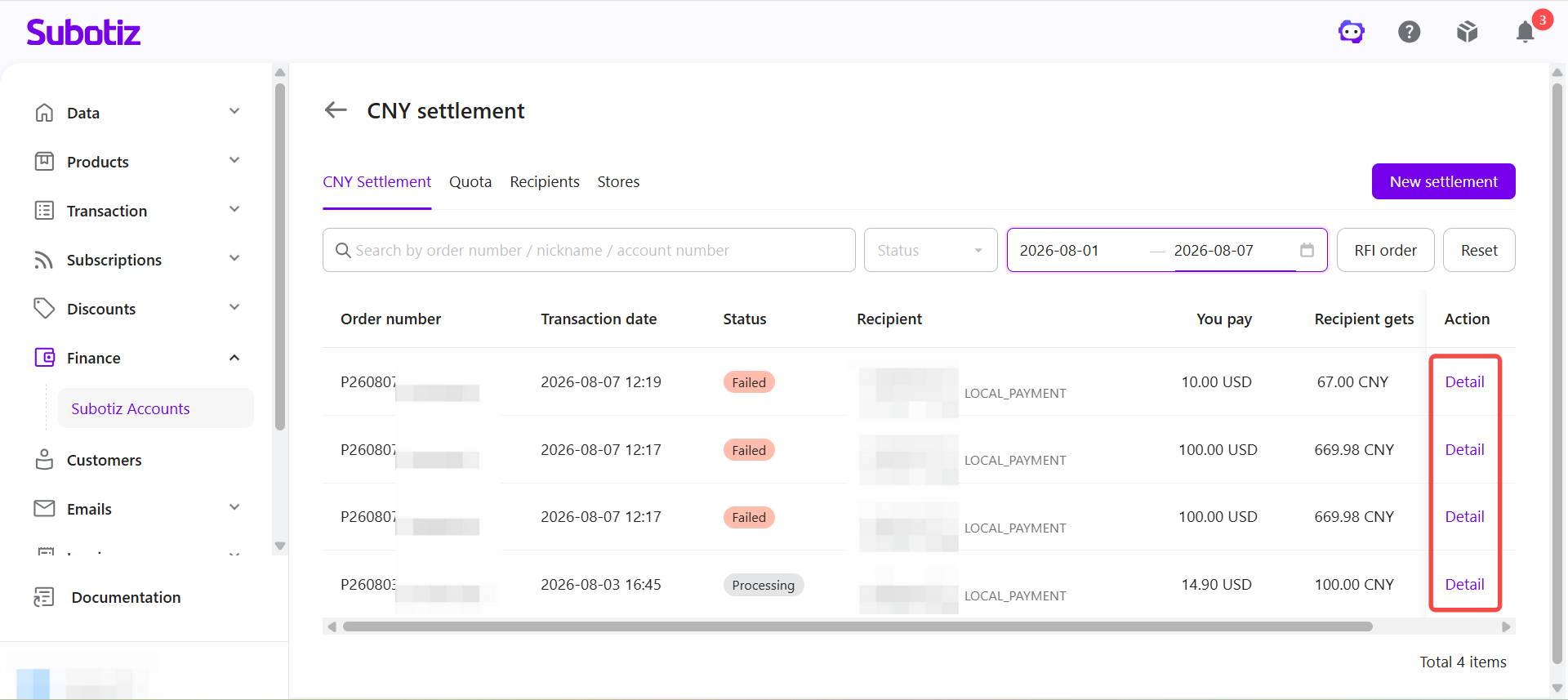Click the Transaction list icon in sidebar
Image resolution: width=1568 pixels, height=700 pixels.
coord(44,211)
